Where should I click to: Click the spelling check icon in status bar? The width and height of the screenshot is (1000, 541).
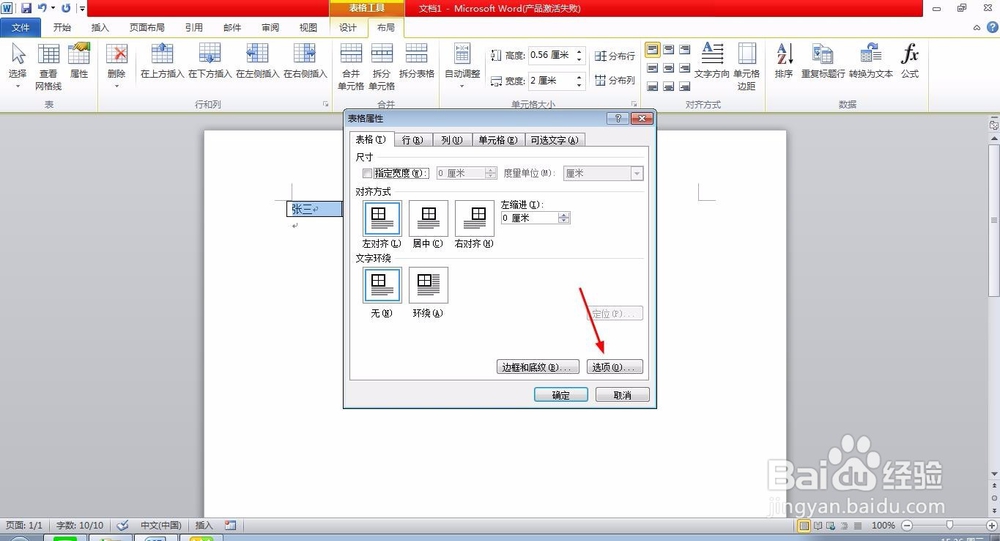pos(122,525)
